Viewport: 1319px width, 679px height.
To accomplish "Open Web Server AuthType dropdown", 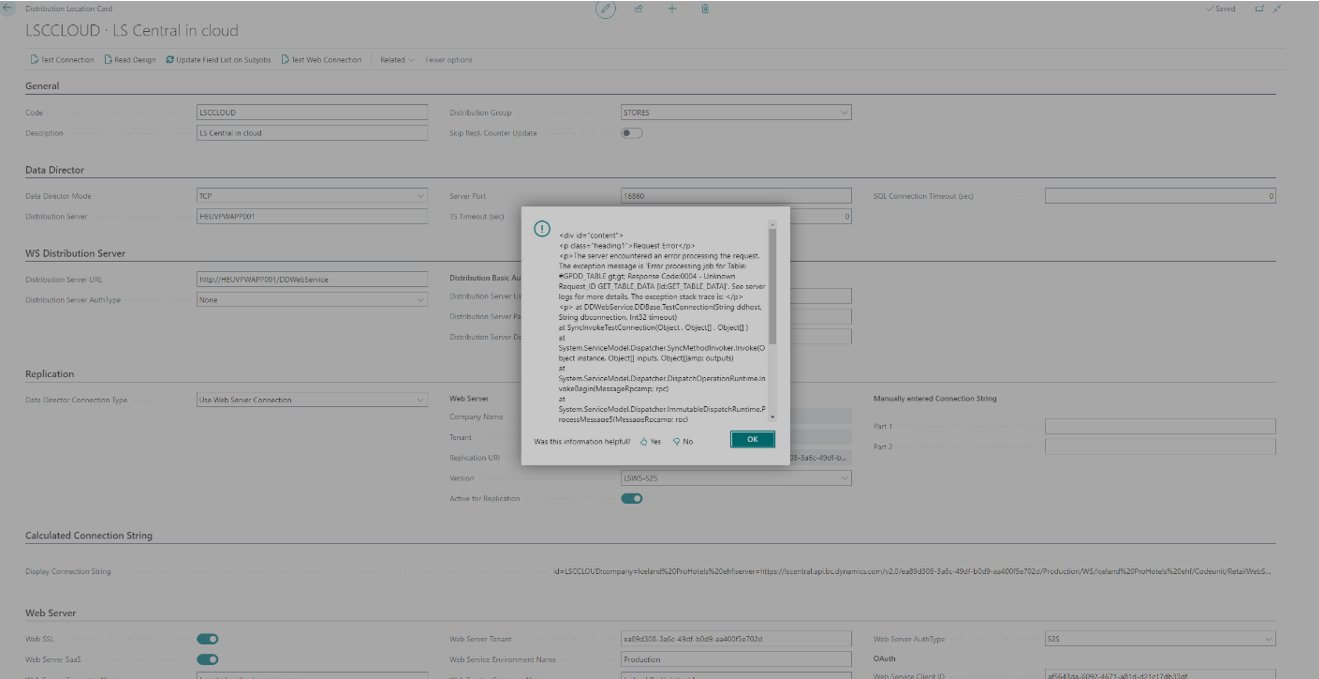I will coord(1268,639).
